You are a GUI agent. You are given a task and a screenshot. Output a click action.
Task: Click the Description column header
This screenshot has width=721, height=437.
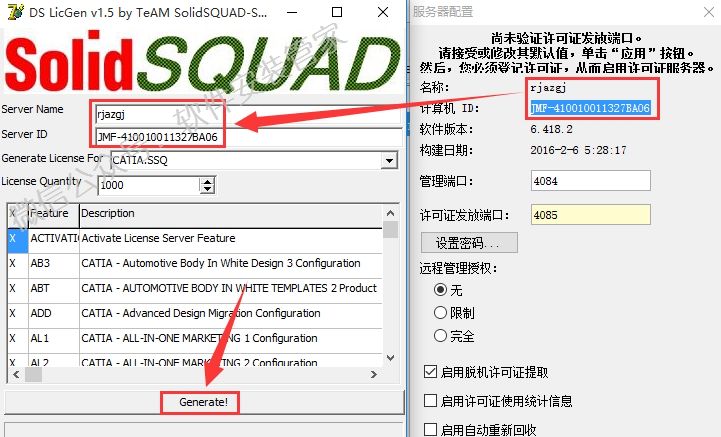click(x=231, y=214)
